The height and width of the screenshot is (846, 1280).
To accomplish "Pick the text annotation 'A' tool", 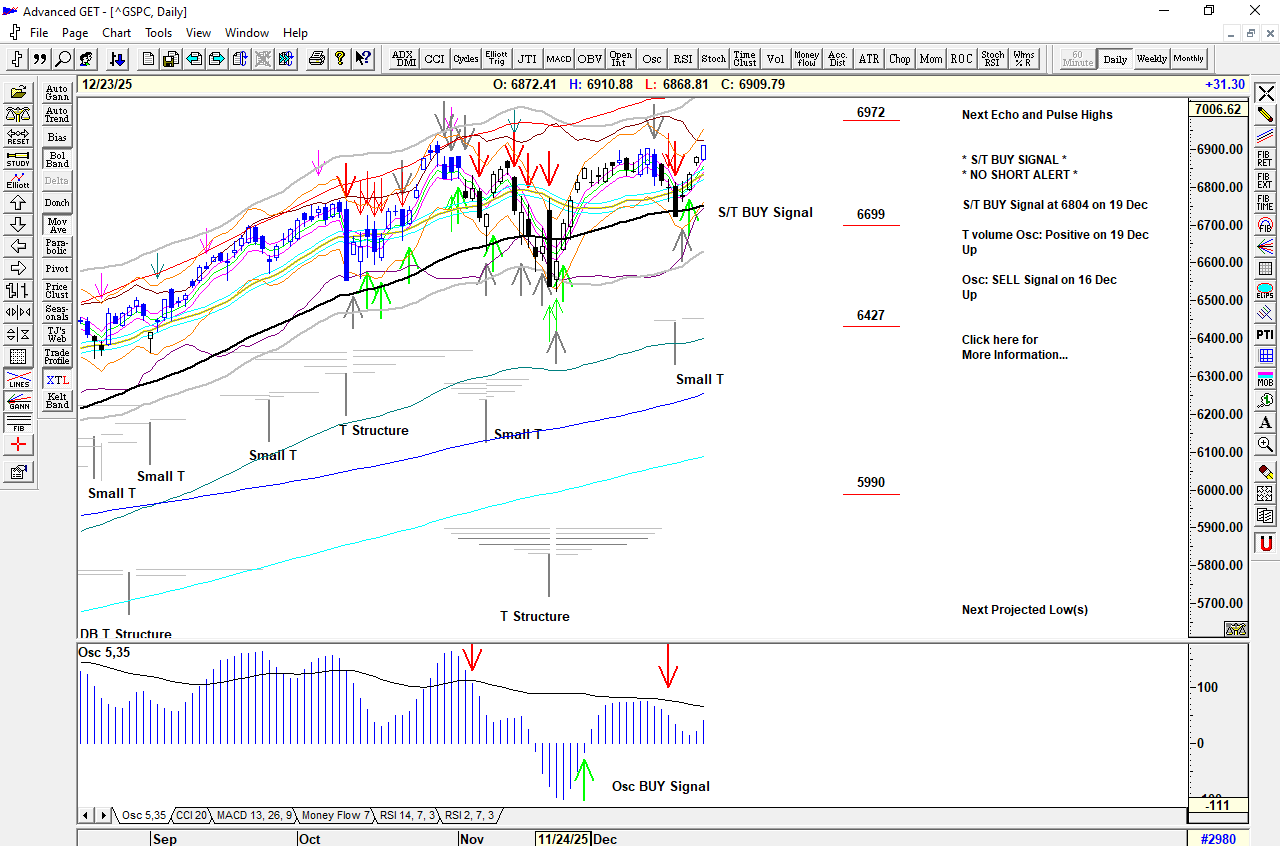I will point(1265,422).
